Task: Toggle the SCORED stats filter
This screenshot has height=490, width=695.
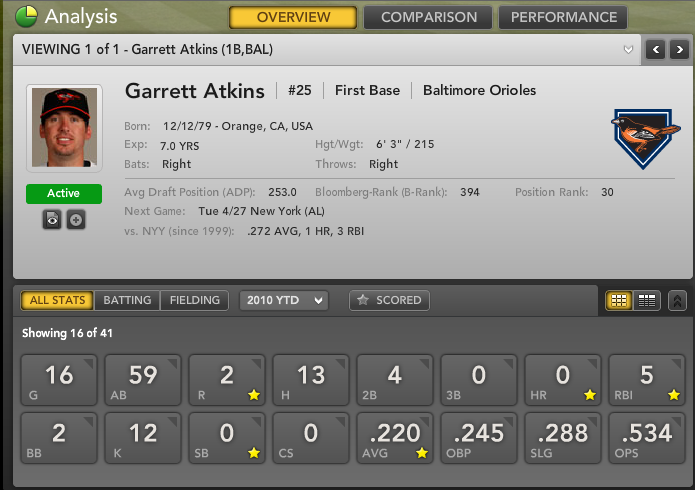Action: (x=389, y=300)
